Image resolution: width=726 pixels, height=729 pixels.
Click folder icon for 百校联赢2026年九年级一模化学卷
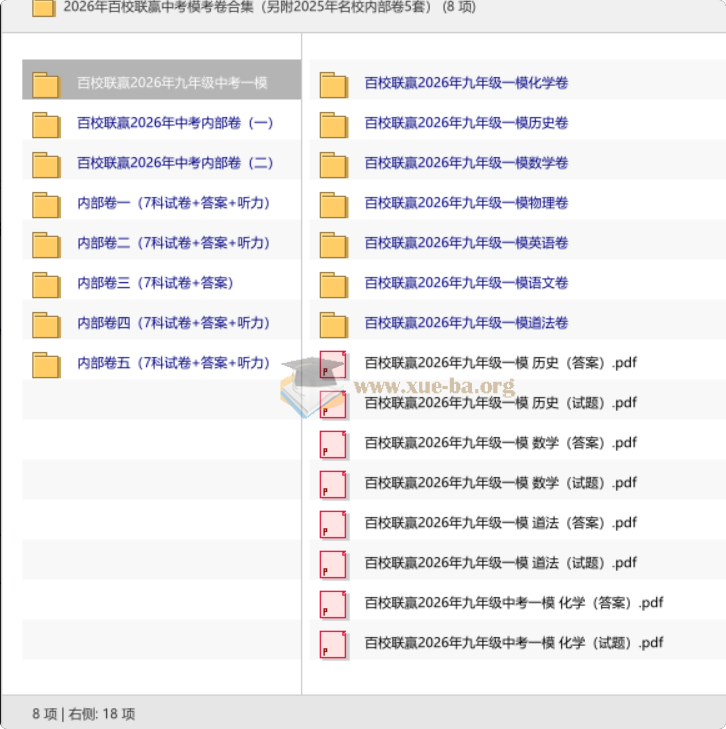[x=333, y=84]
